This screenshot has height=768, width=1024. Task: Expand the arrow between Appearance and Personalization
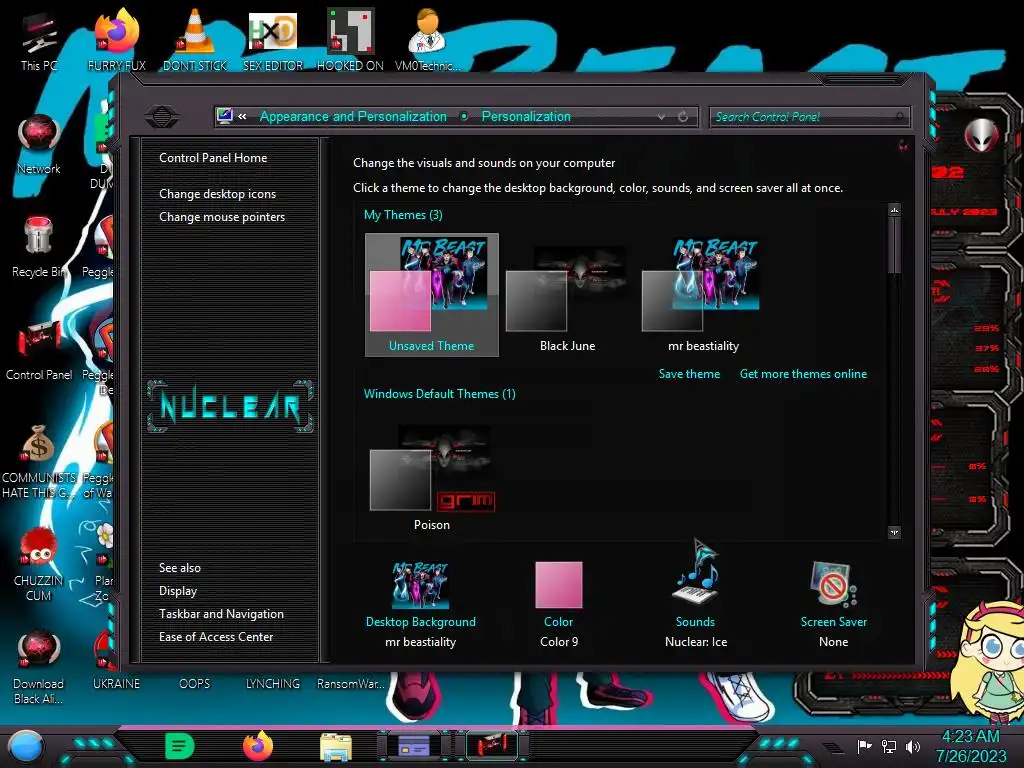click(464, 116)
